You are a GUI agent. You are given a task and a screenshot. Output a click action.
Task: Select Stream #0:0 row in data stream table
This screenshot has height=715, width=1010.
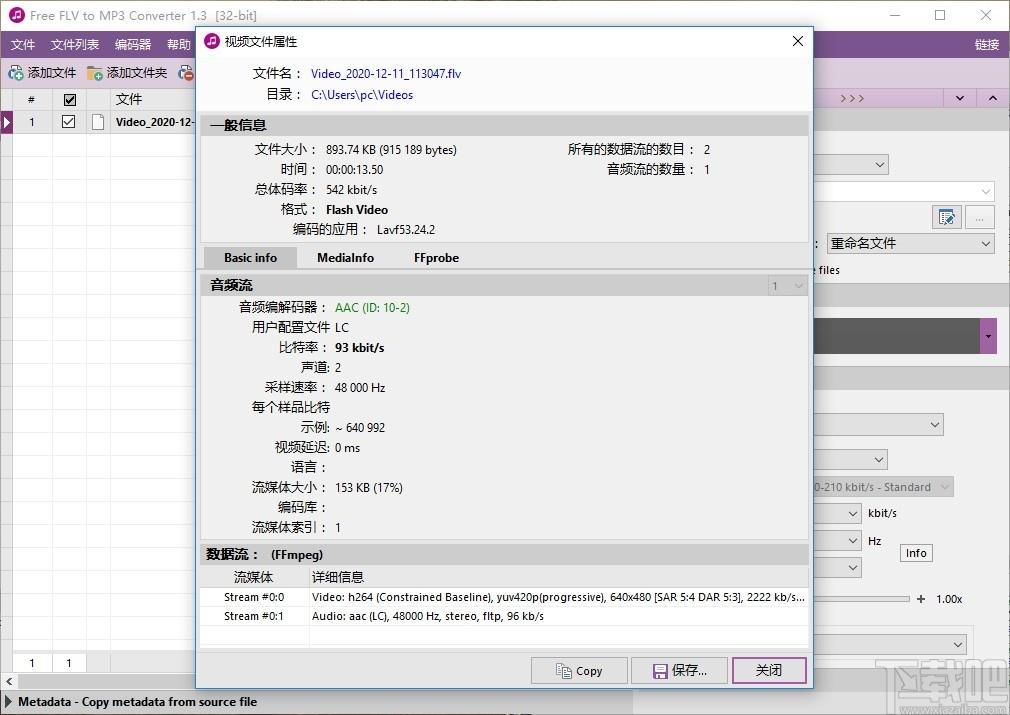[x=504, y=597]
